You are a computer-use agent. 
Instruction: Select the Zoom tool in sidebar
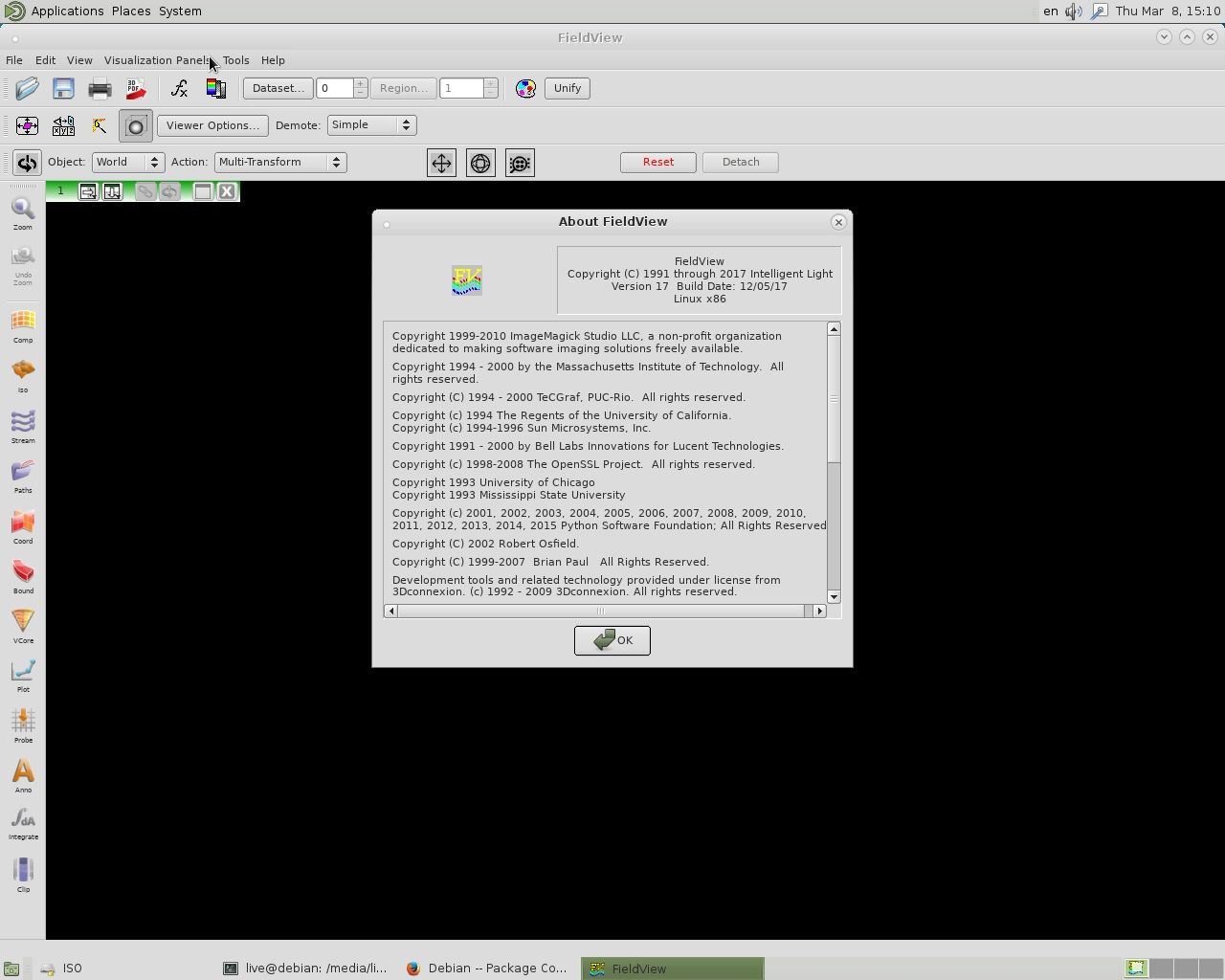(23, 213)
